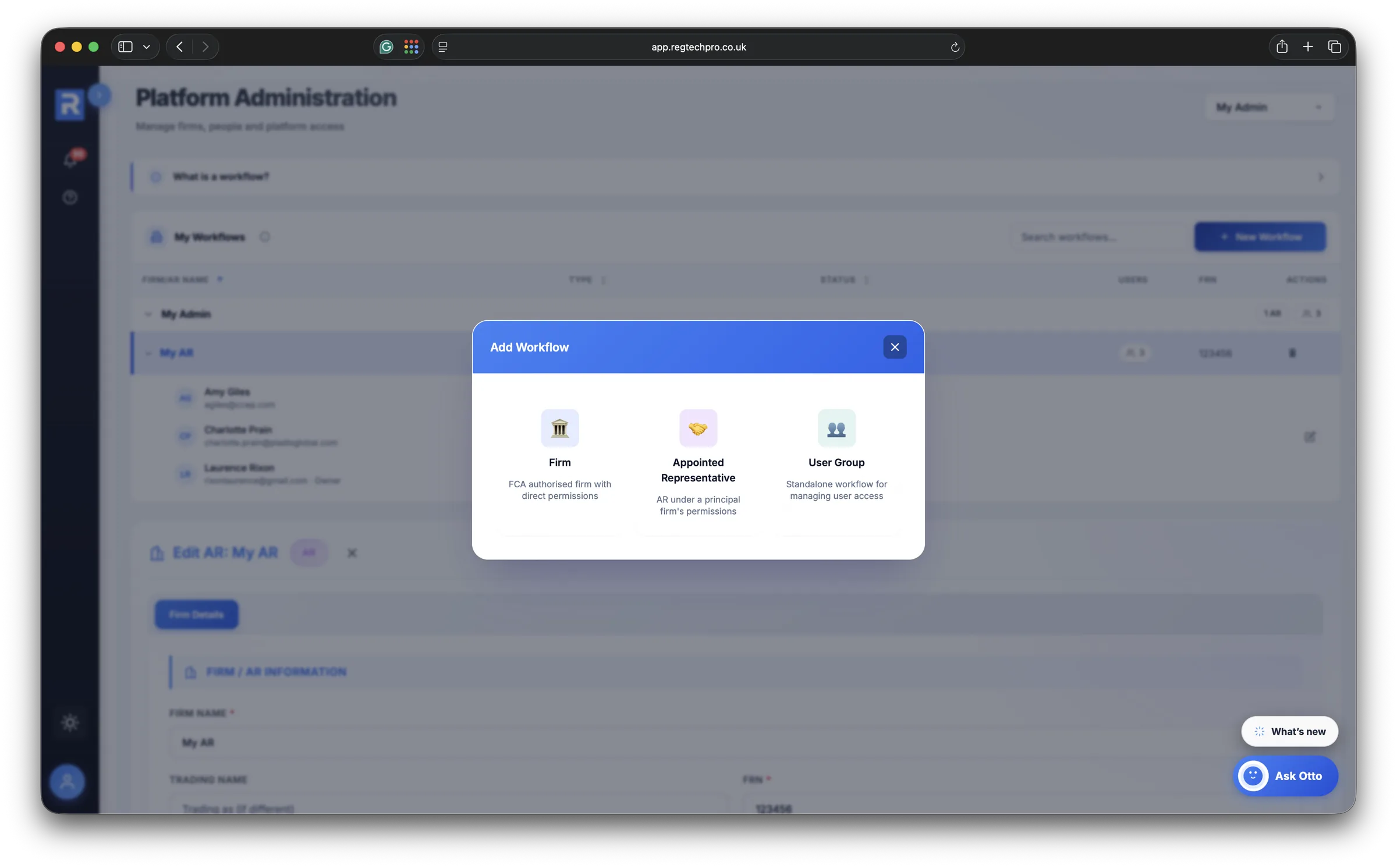1397x868 pixels.
Task: Collapse the My AR row
Action: point(148,353)
